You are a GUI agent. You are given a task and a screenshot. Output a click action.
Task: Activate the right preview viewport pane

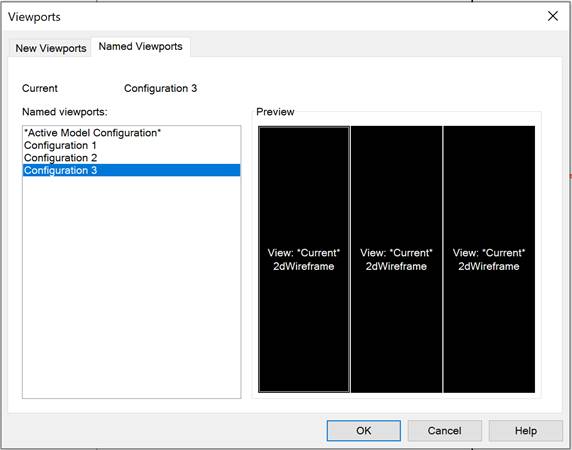click(489, 259)
